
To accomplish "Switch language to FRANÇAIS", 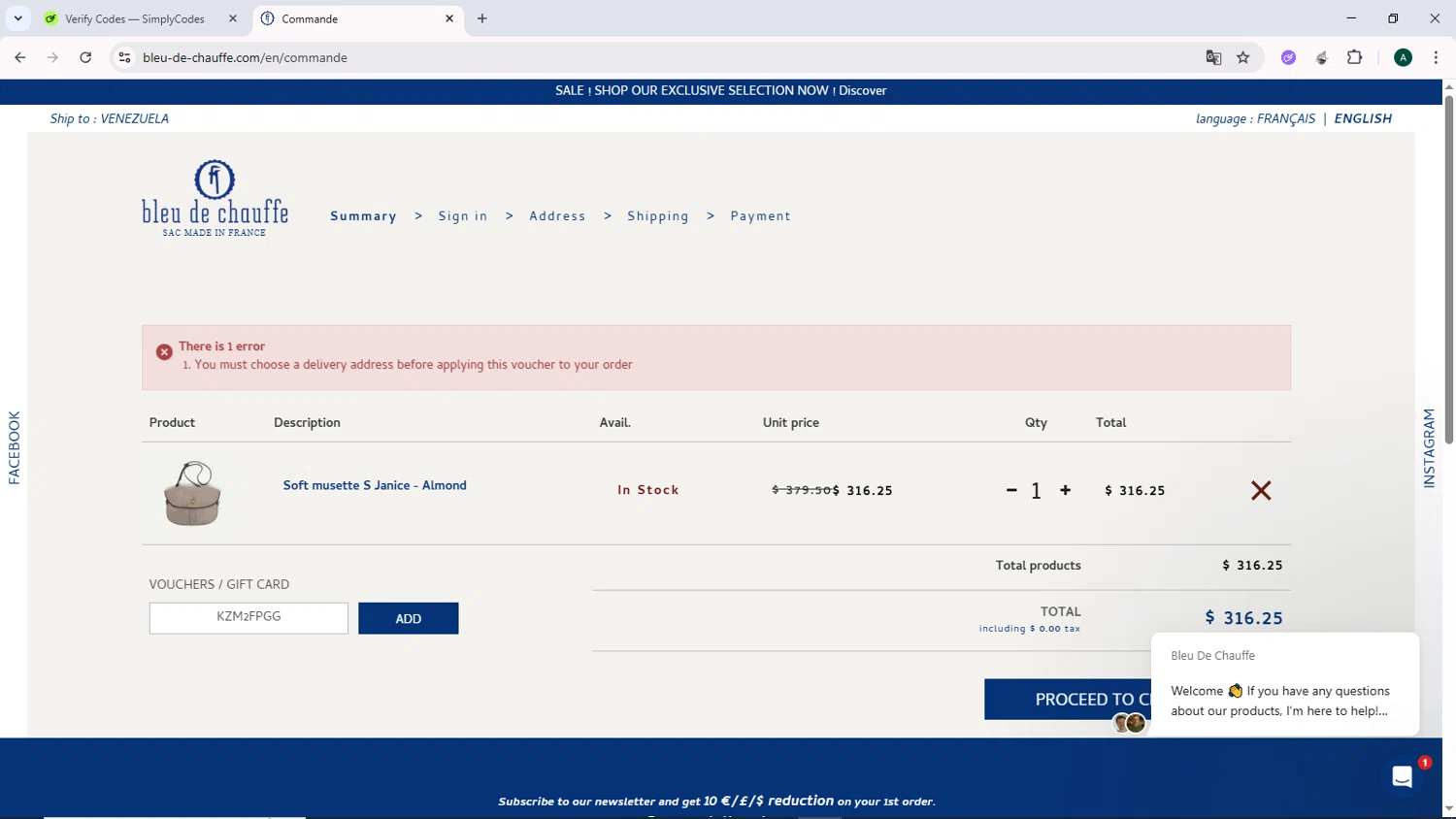I will point(1286,118).
